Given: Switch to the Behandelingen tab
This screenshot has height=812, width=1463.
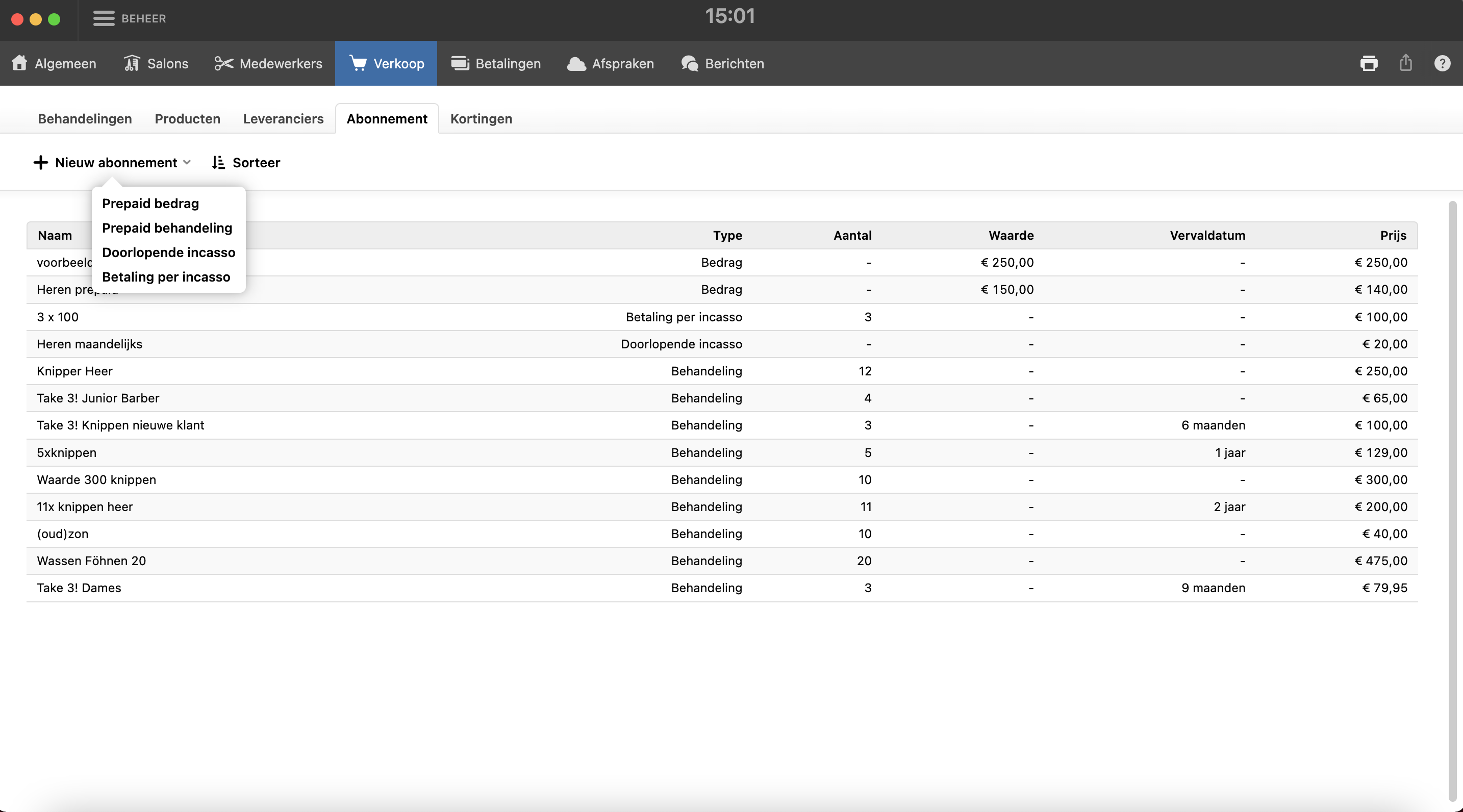Looking at the screenshot, I should [85, 119].
